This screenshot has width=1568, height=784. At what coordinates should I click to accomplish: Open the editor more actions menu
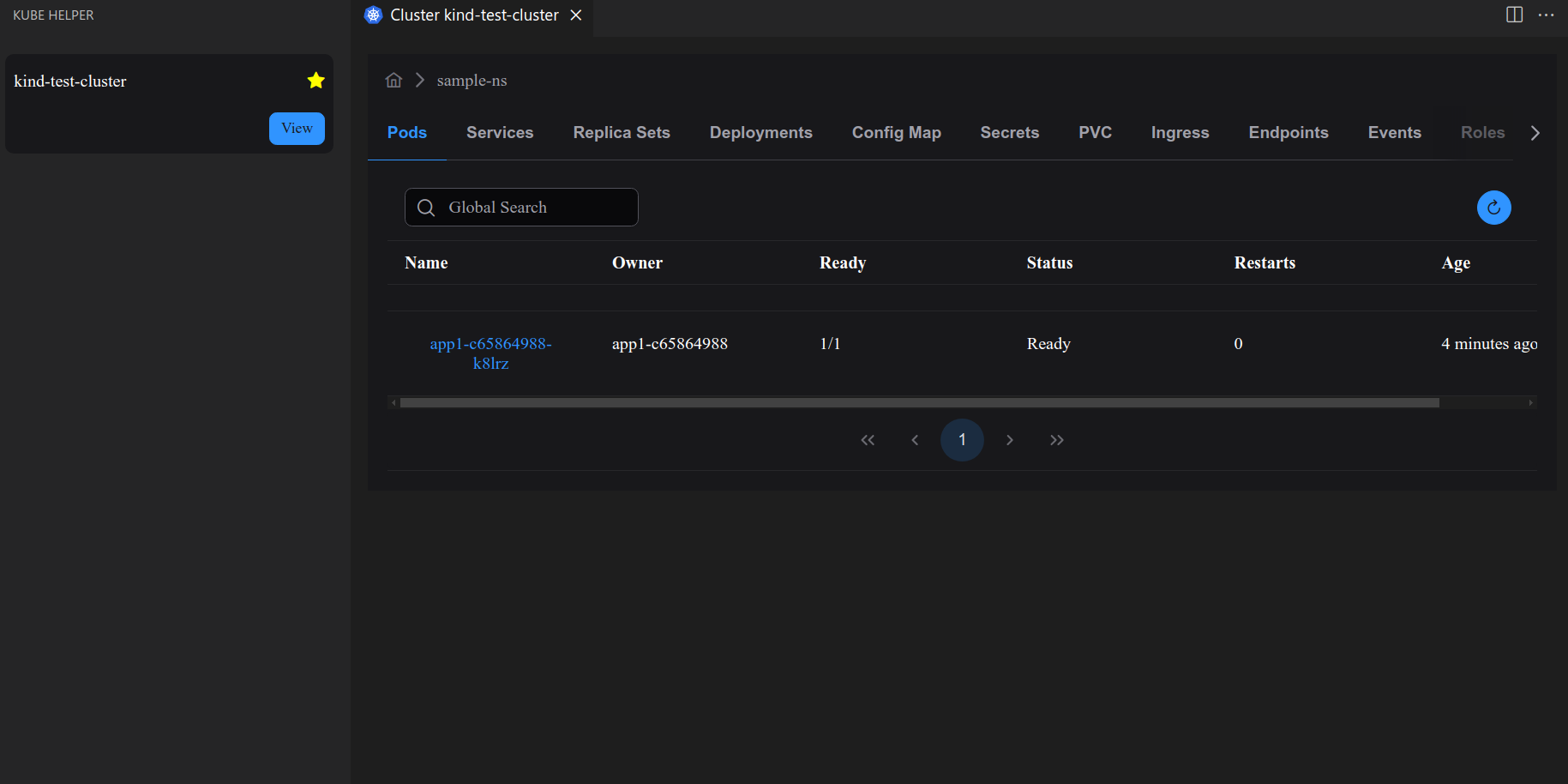pos(1546,15)
